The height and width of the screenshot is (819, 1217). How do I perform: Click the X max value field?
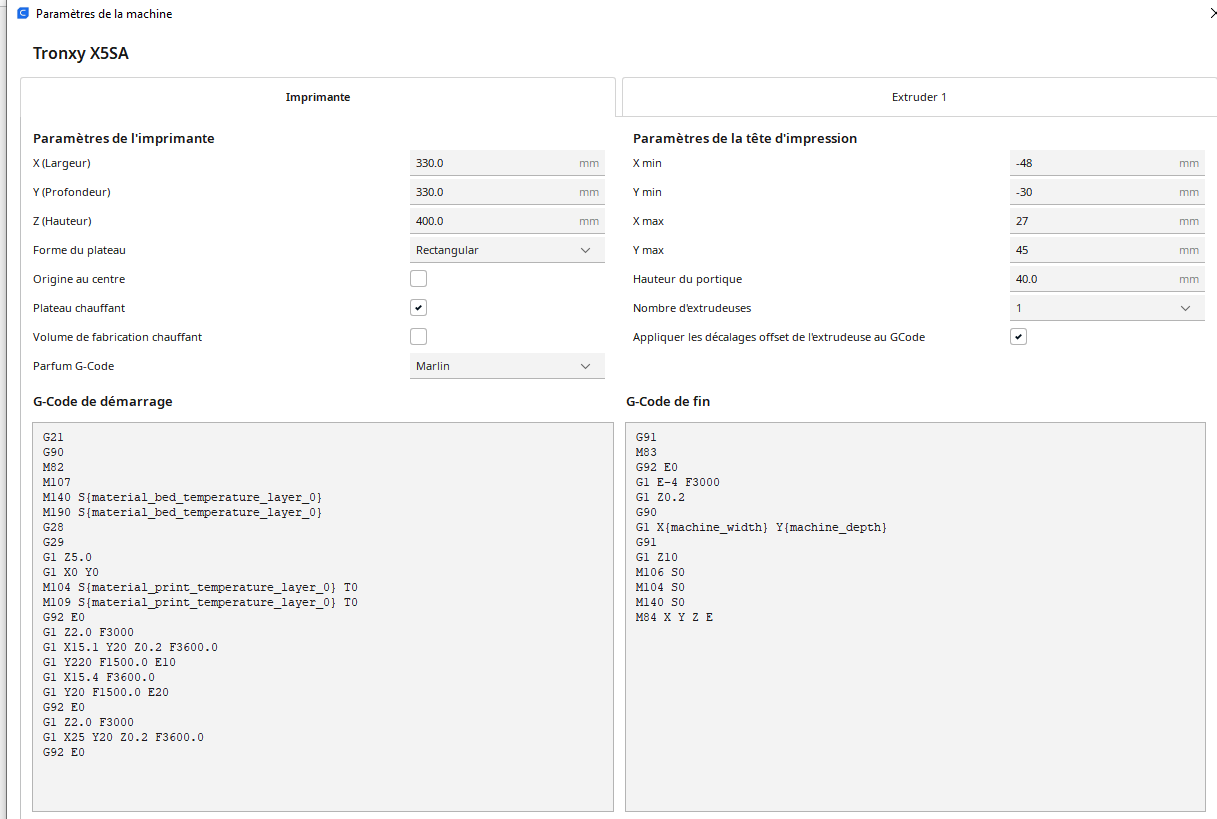click(1107, 221)
